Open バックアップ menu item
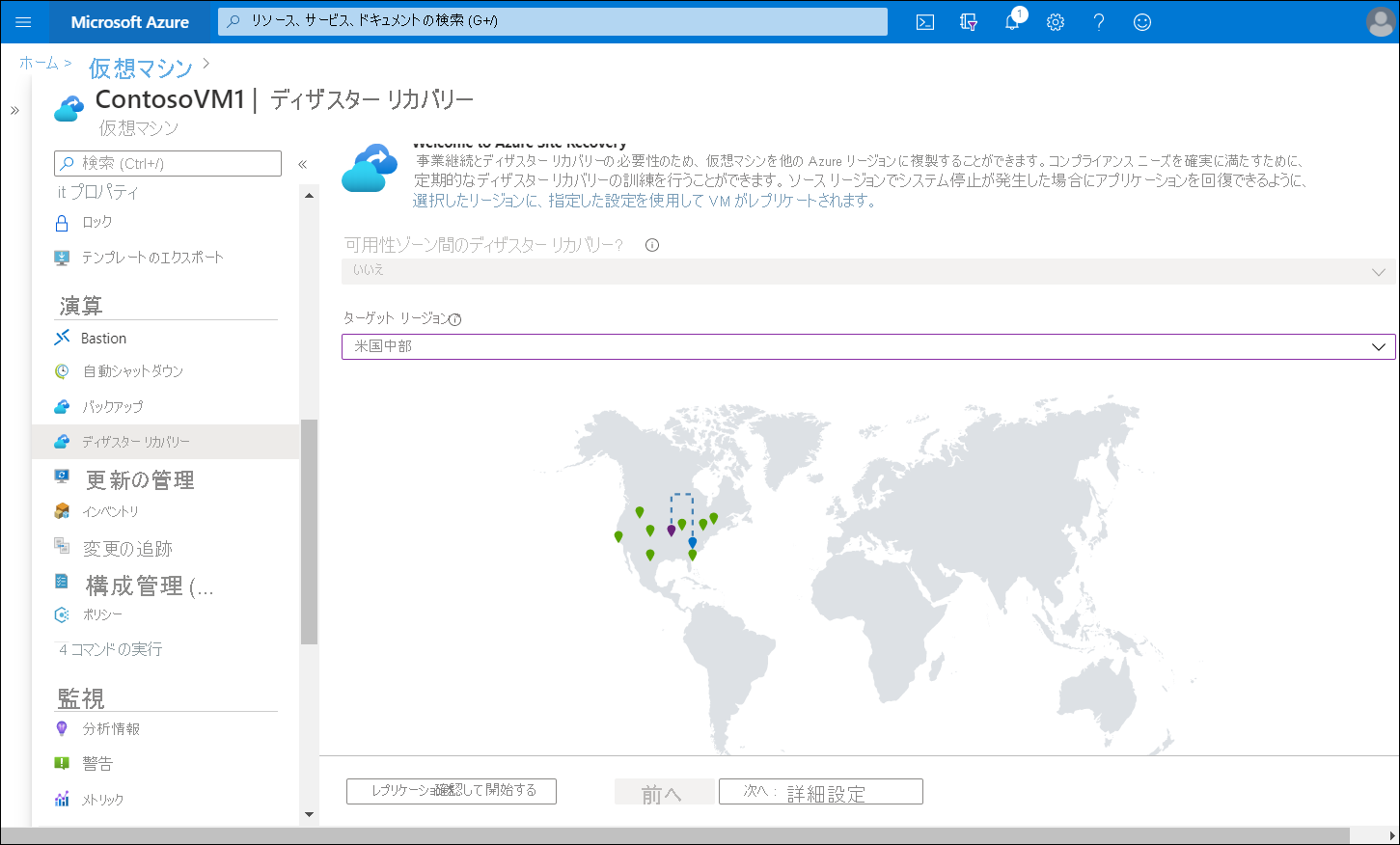The image size is (1400, 845). point(112,407)
